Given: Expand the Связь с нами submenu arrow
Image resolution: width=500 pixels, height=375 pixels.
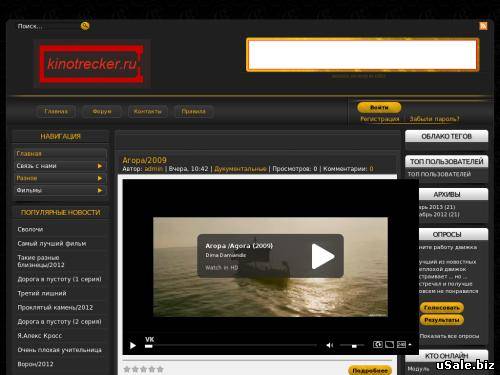Looking at the screenshot, I should tap(100, 166).
